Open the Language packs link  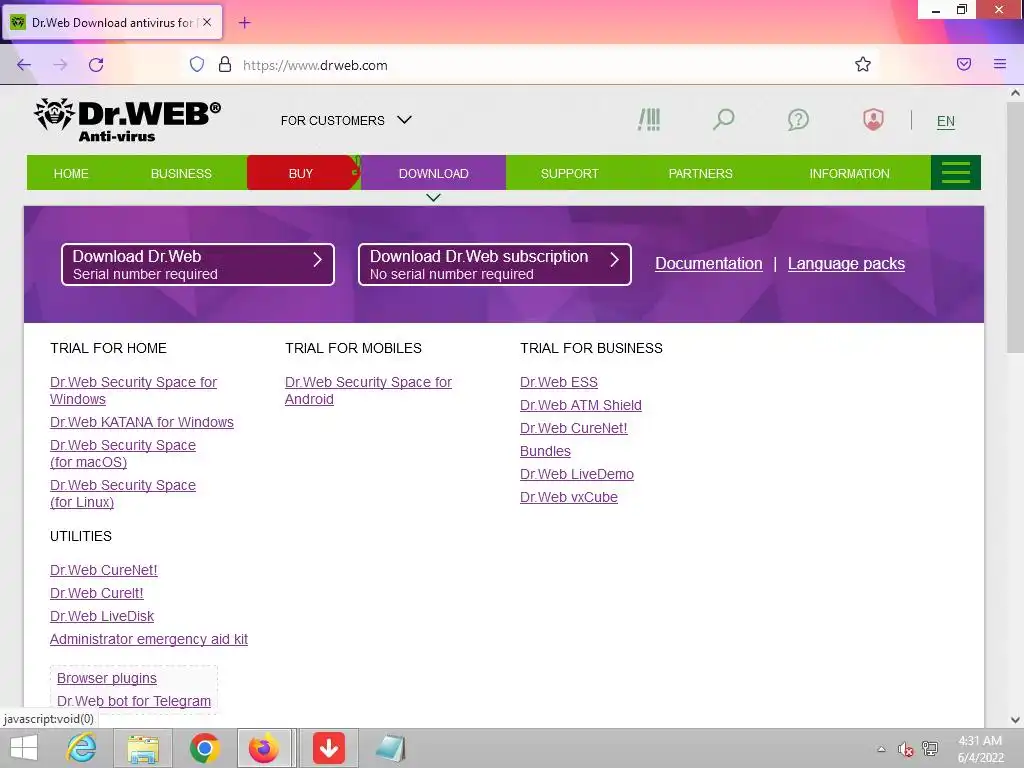[846, 264]
